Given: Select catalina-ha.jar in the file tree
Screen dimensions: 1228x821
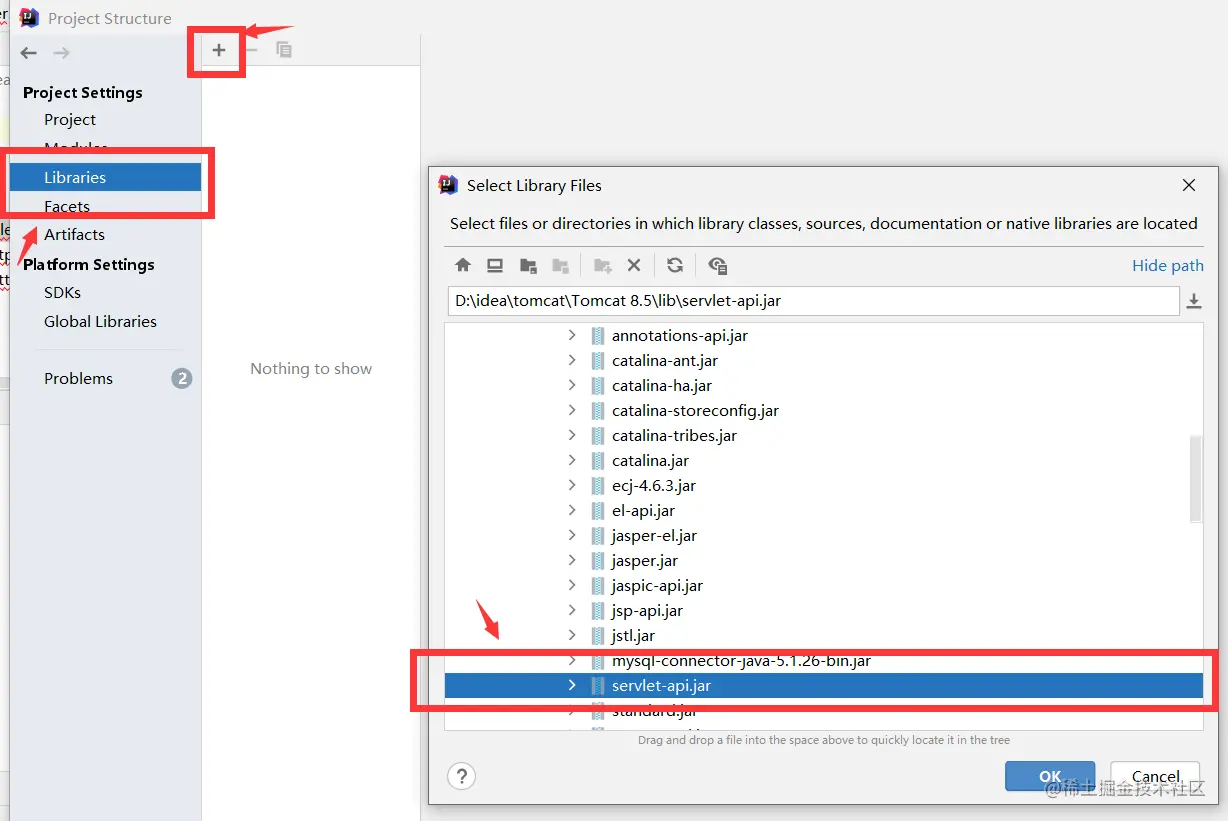Looking at the screenshot, I should click(661, 385).
